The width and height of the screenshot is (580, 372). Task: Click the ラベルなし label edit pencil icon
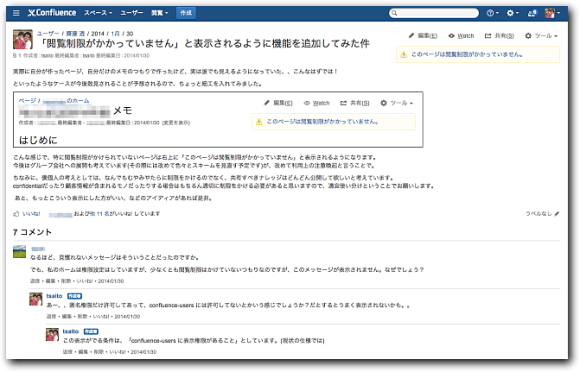[557, 214]
